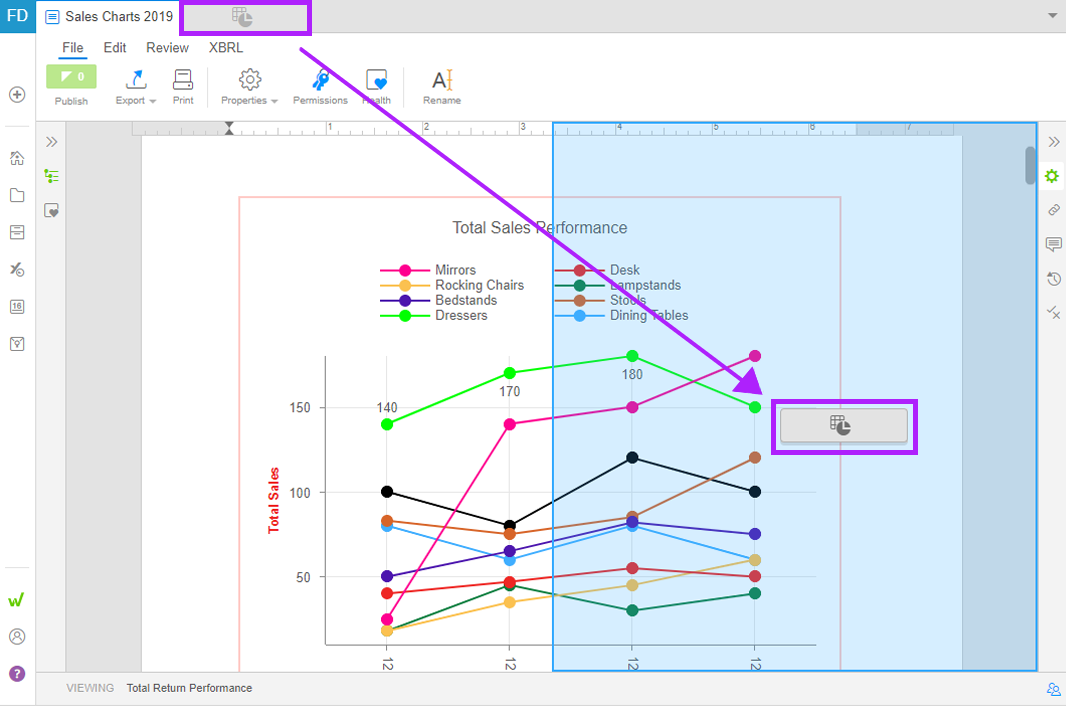Click the chart placeholder button in the highlighted section

(844, 426)
